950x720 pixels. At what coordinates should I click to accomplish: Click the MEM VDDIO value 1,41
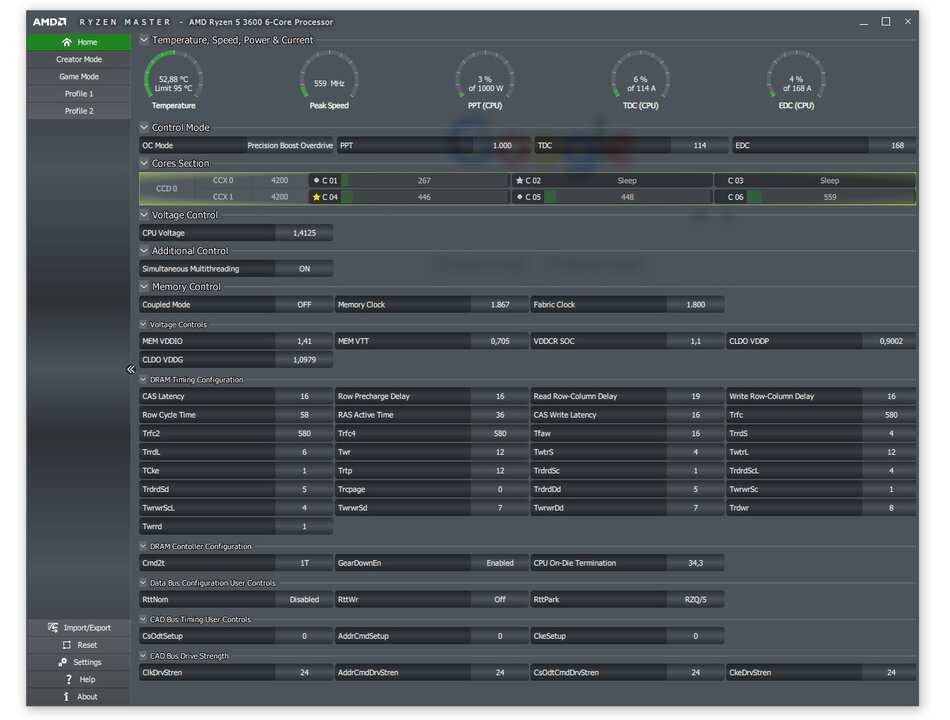point(304,341)
